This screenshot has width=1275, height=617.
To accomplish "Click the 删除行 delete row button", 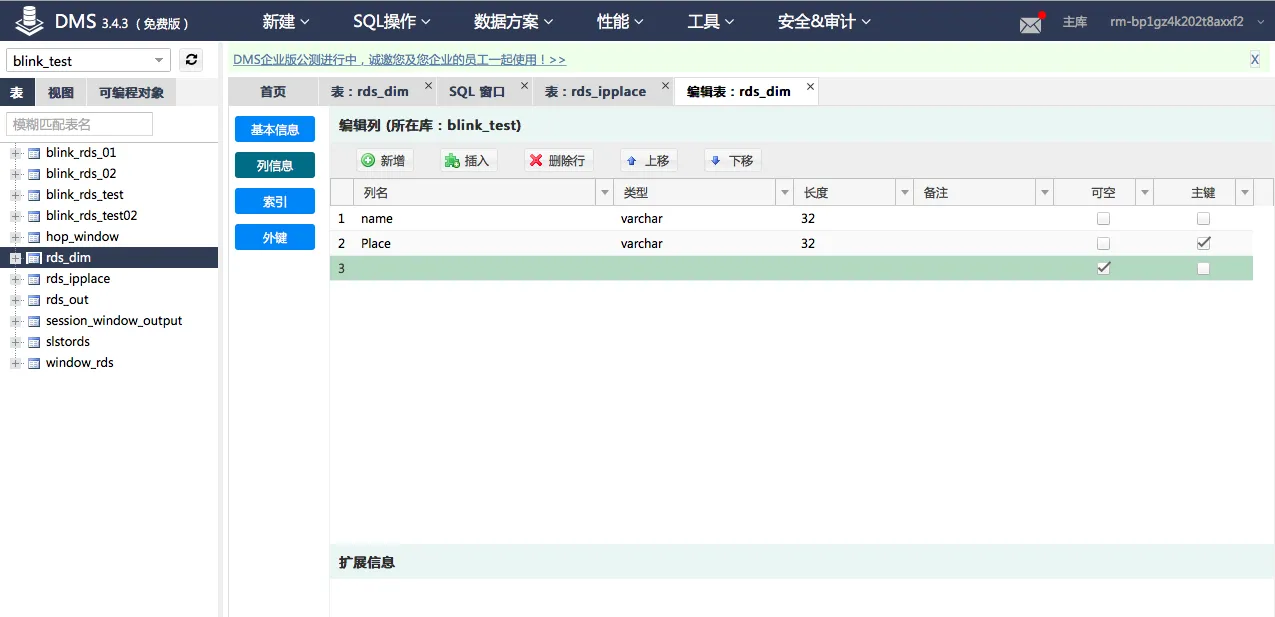I will click(559, 160).
